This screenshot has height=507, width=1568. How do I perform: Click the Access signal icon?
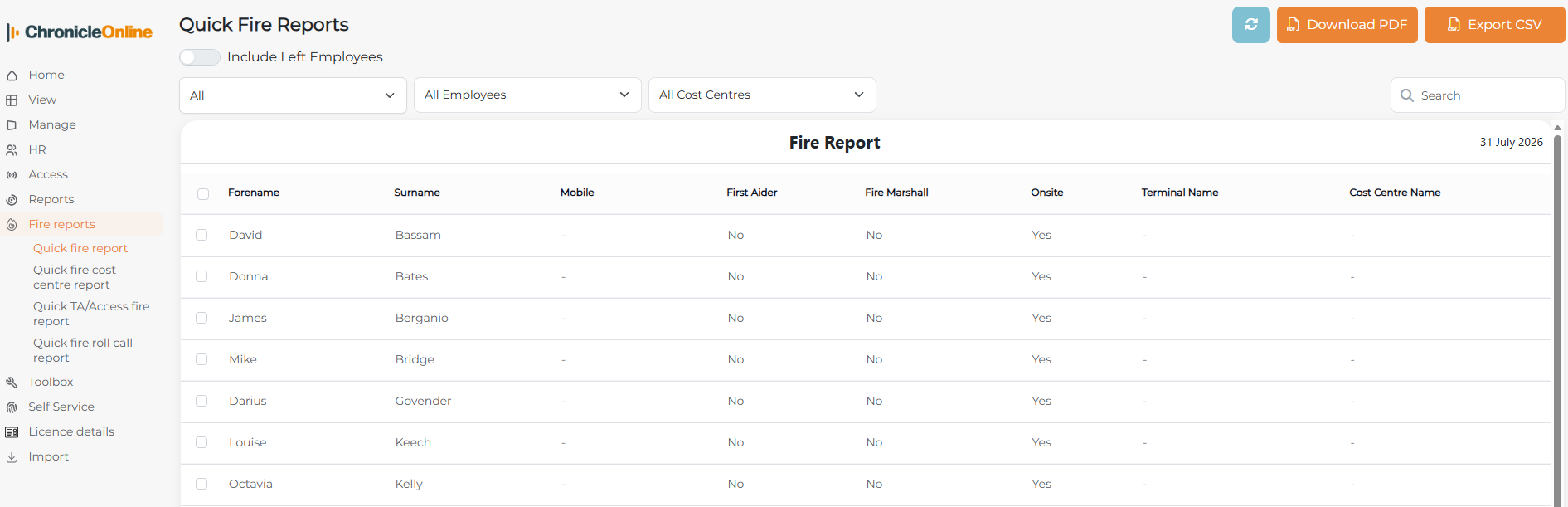12,175
